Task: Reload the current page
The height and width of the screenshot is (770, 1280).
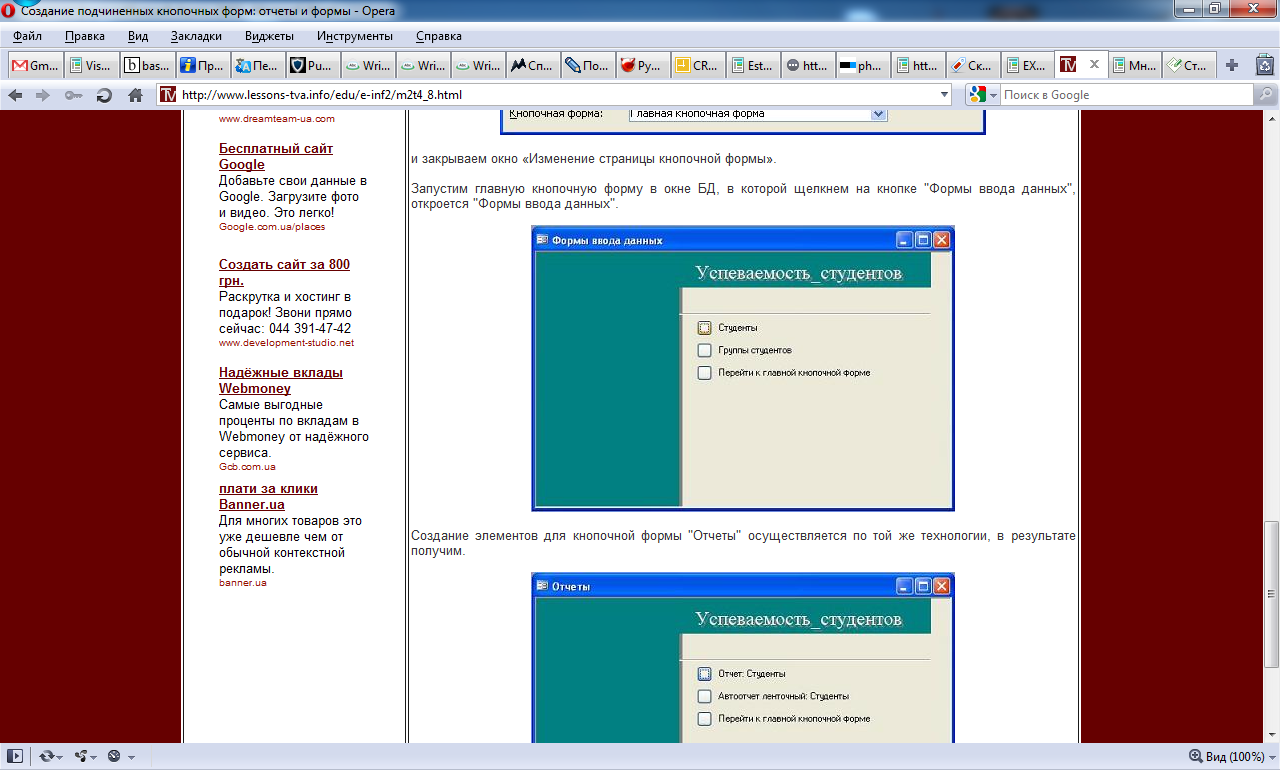Action: pyautogui.click(x=104, y=95)
